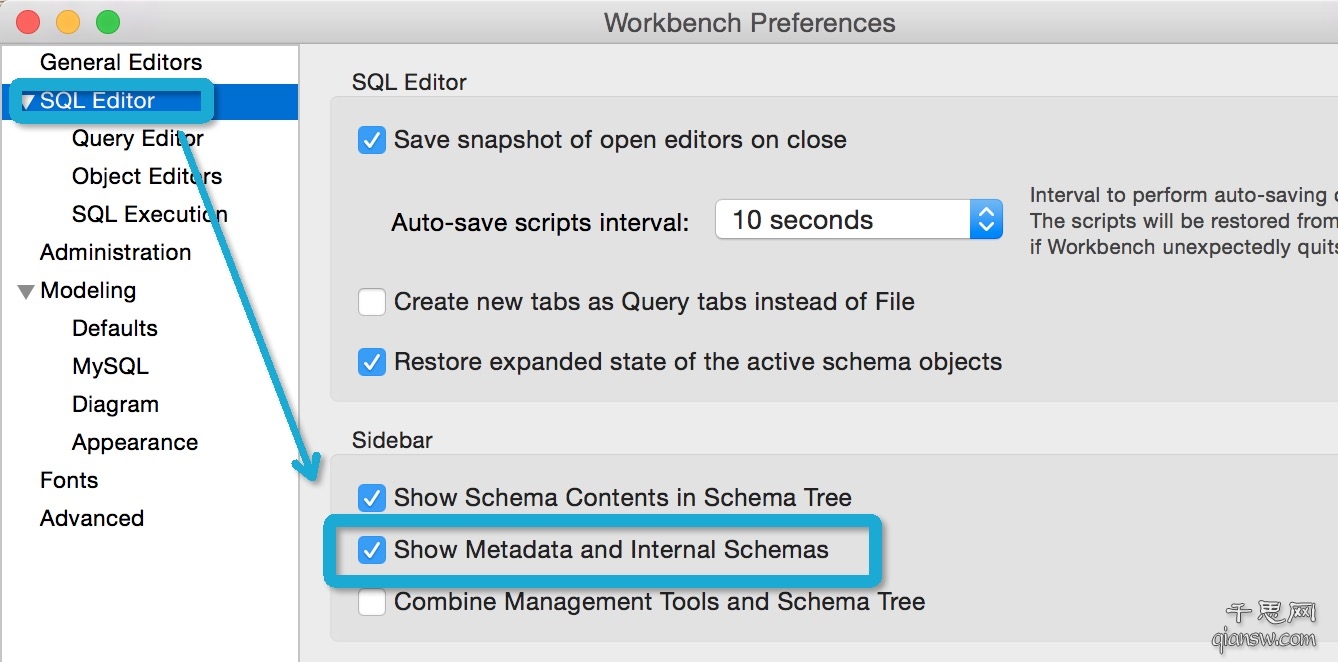Screen dimensions: 1338x662
Task: Uncheck Restore expanded state of schema objects
Action: point(372,362)
